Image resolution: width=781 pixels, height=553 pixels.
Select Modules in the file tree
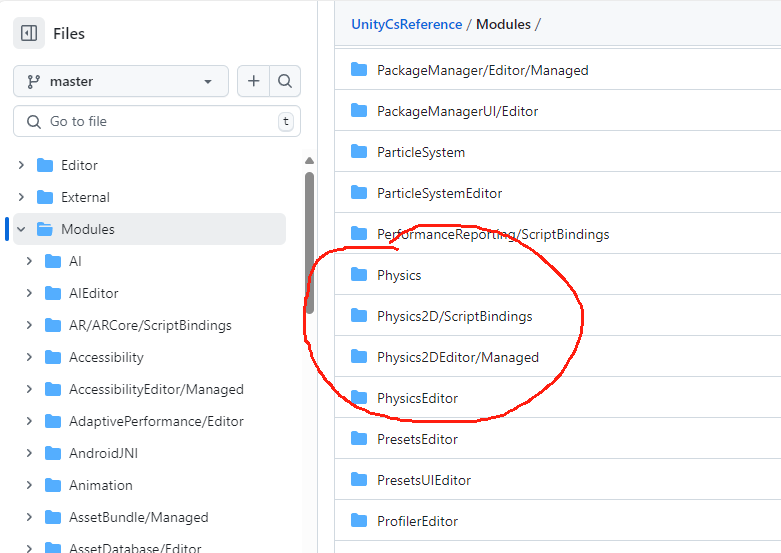(88, 229)
